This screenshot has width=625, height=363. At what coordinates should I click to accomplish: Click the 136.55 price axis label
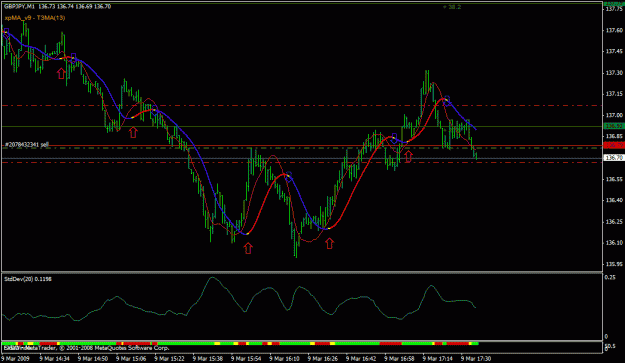click(x=614, y=179)
